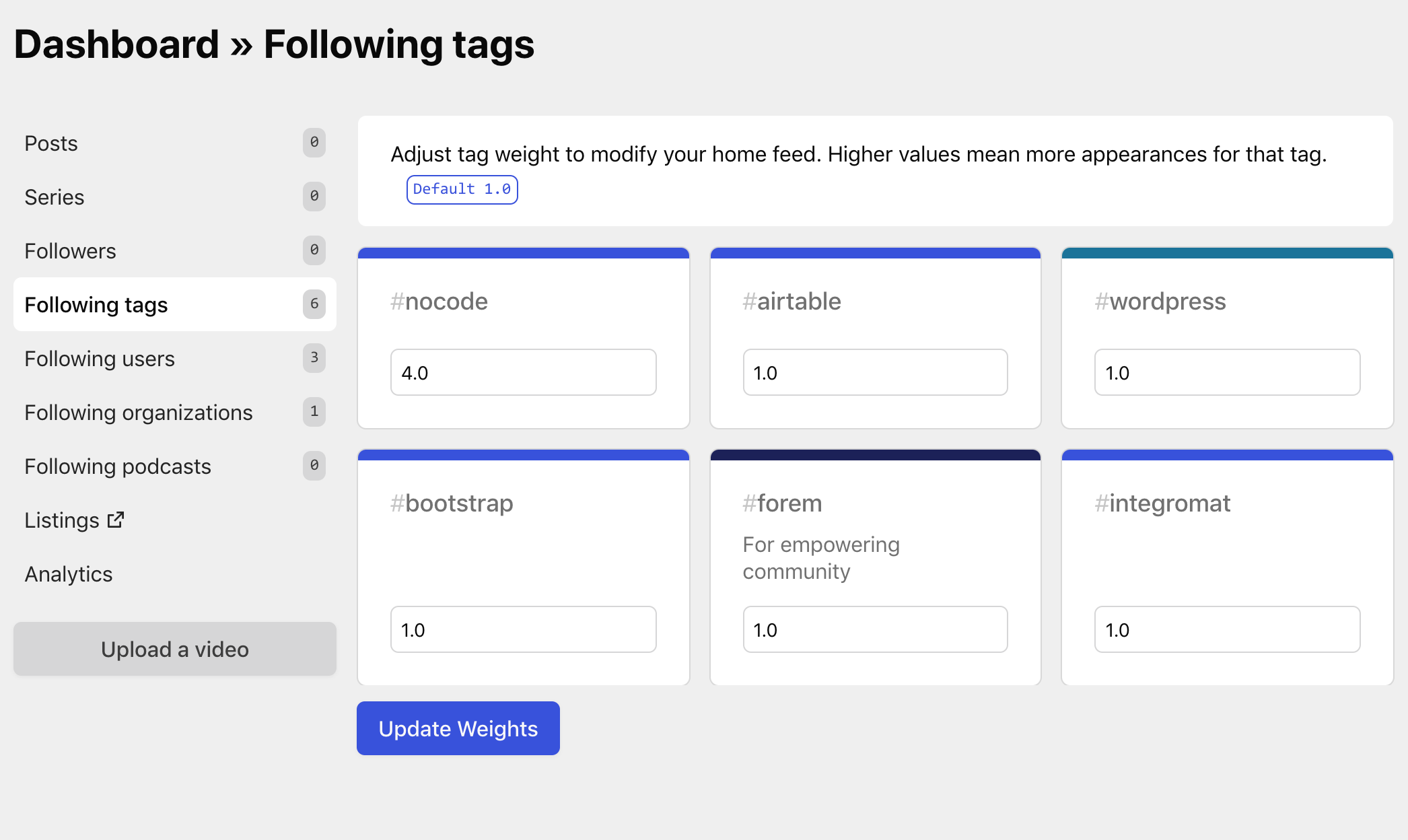Screen dimensions: 1408x840
Task: Click the Following users count badge
Action: tap(314, 358)
